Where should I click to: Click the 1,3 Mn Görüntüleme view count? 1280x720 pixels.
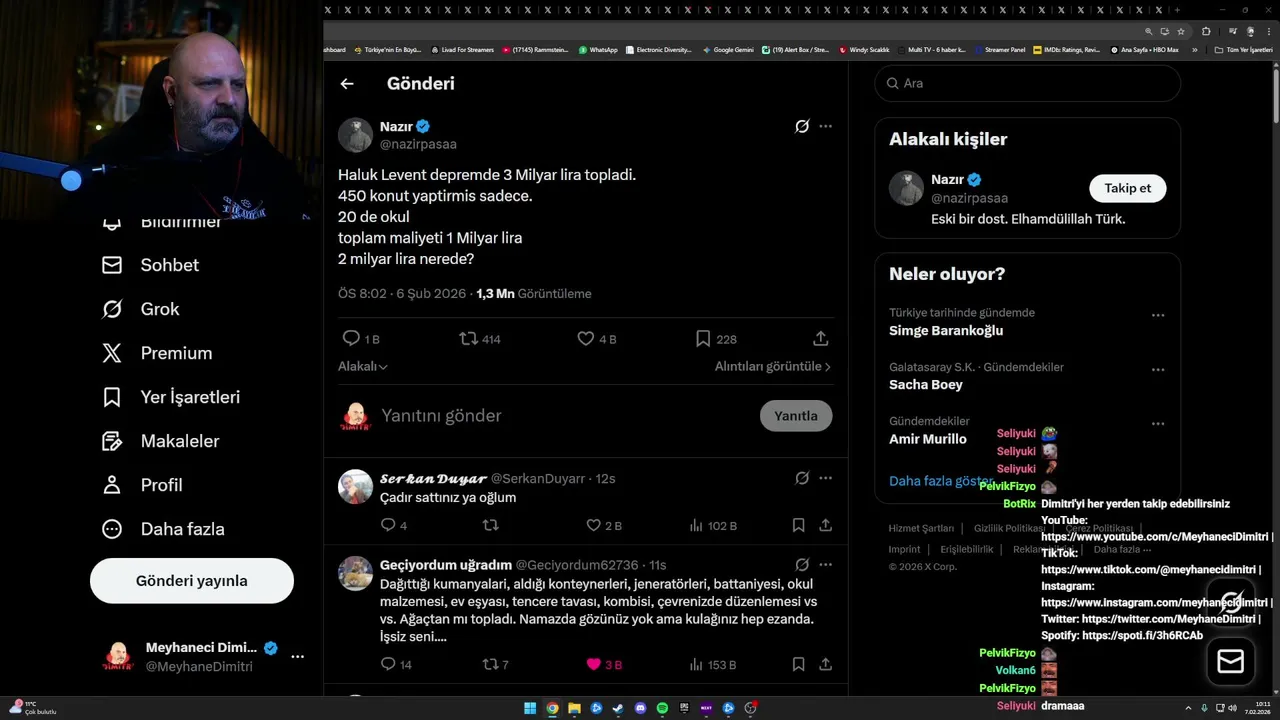[534, 294]
